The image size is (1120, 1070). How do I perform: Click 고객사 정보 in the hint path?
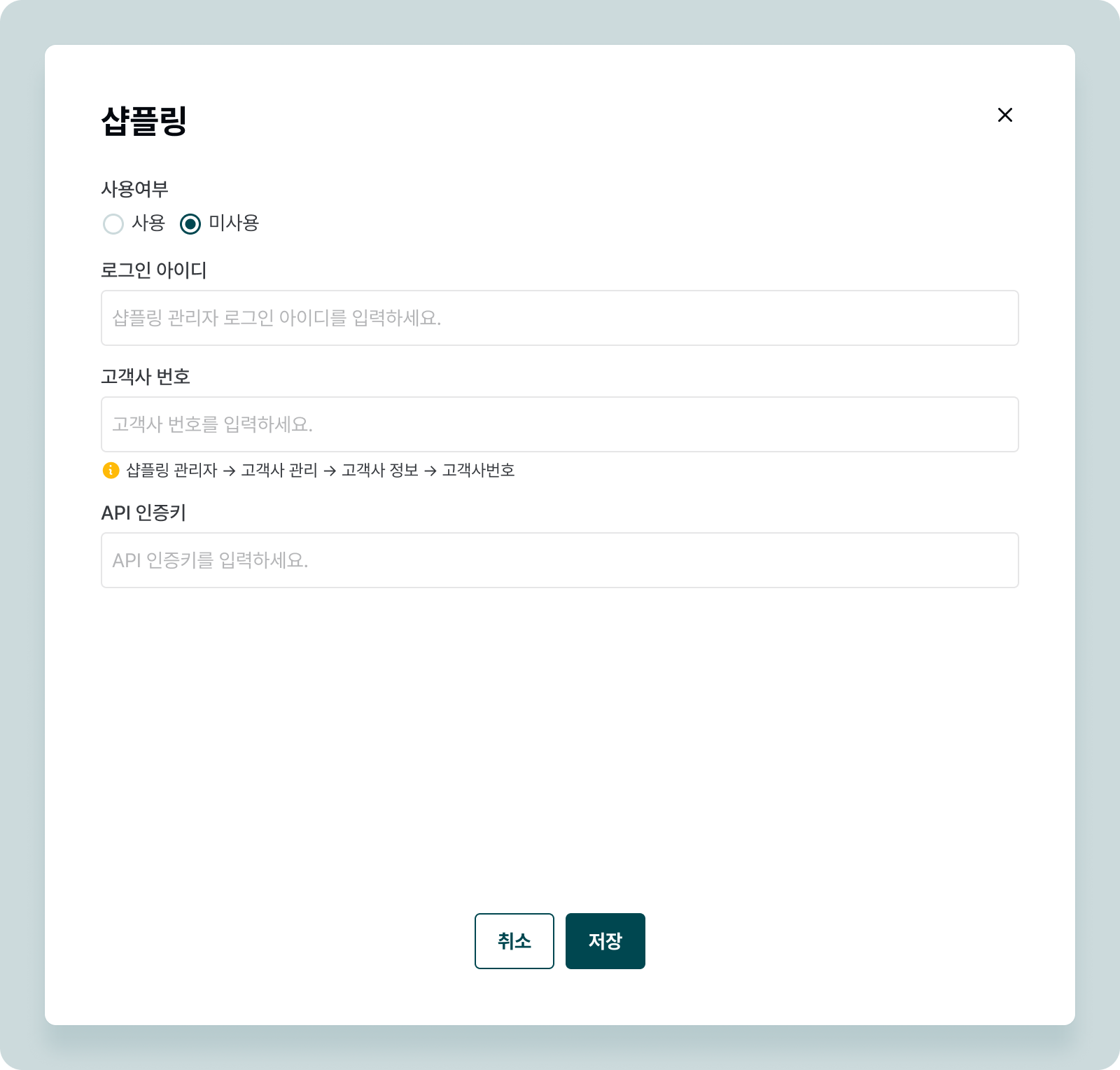coord(380,470)
